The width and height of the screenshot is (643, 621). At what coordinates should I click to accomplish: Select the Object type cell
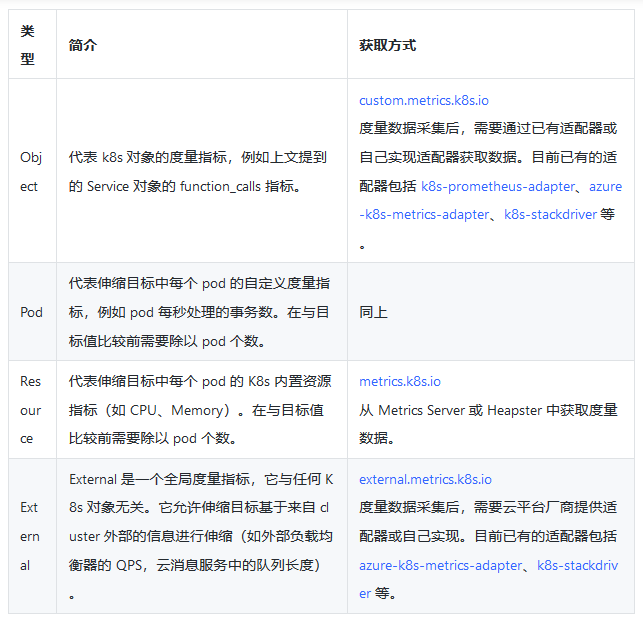point(32,171)
